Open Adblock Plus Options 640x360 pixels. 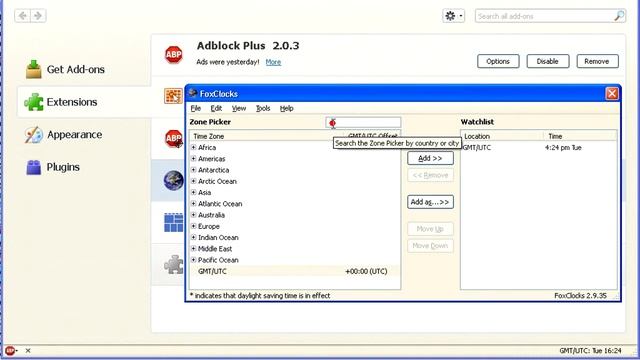click(x=498, y=61)
